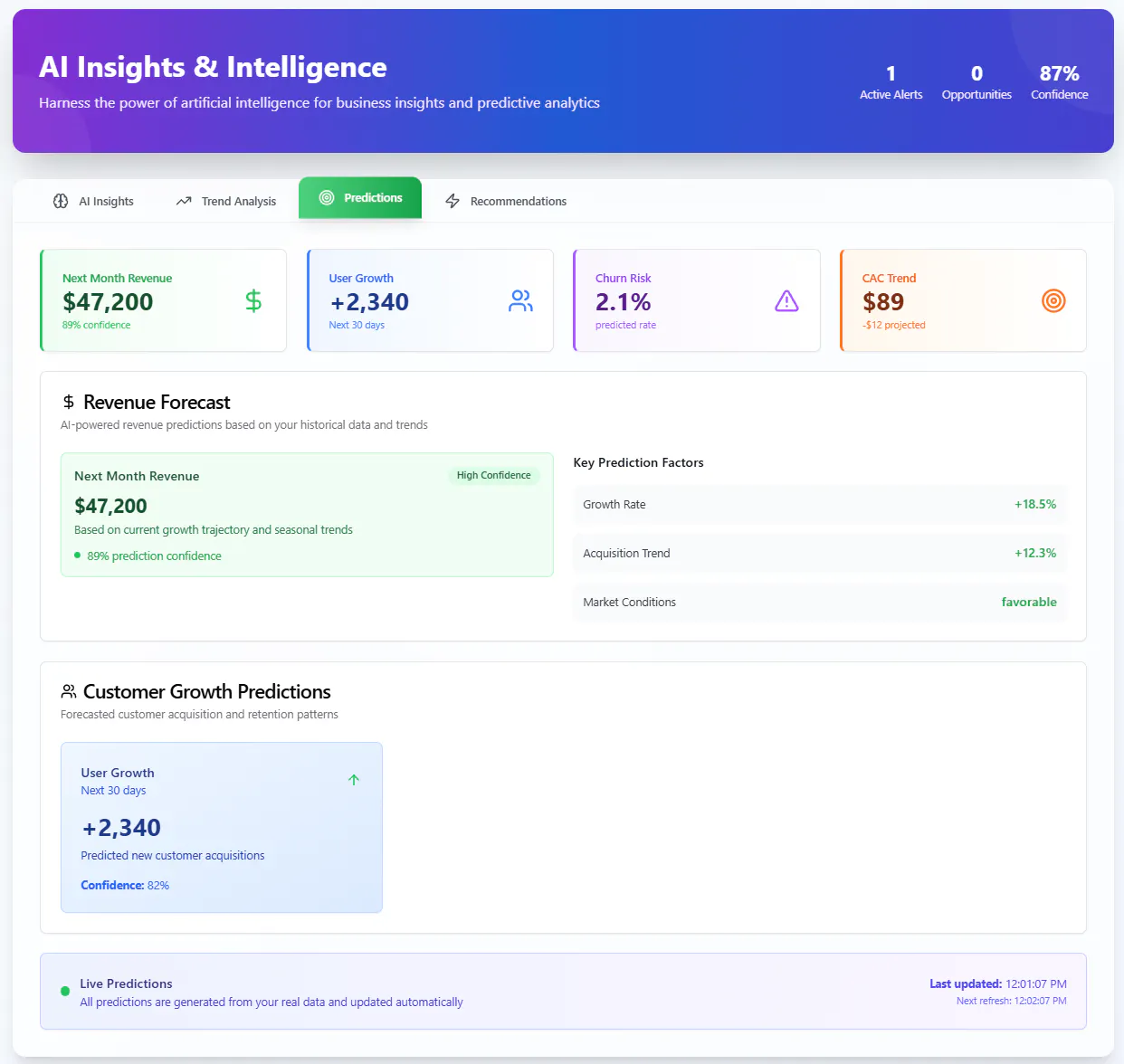Click the Revenue Forecast heading

point(157,402)
